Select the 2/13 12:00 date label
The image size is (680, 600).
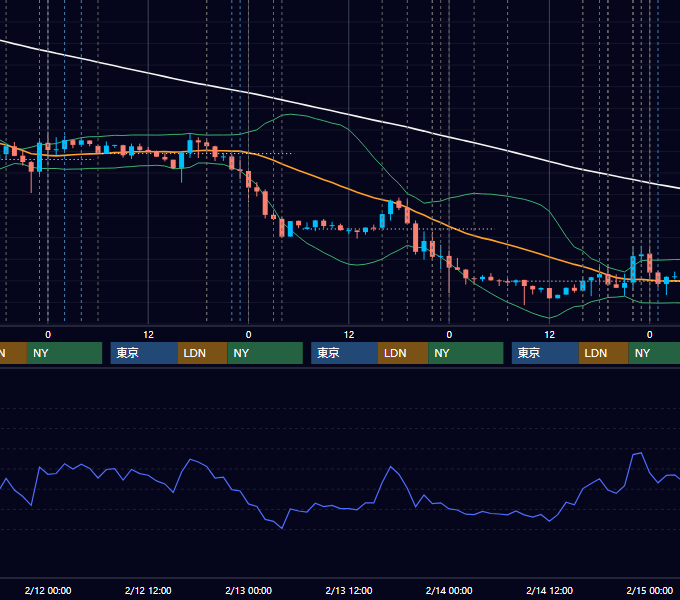349,590
